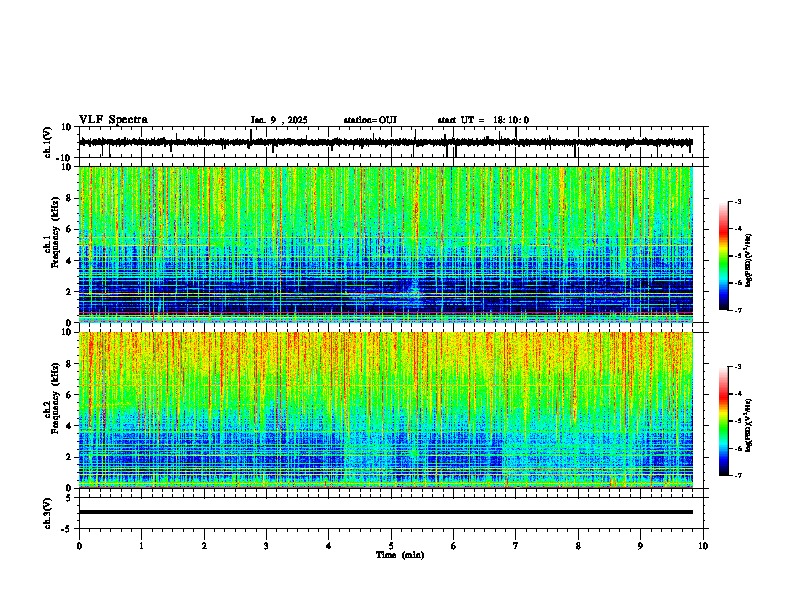Click time axis tick label "1"

[x=141, y=546]
